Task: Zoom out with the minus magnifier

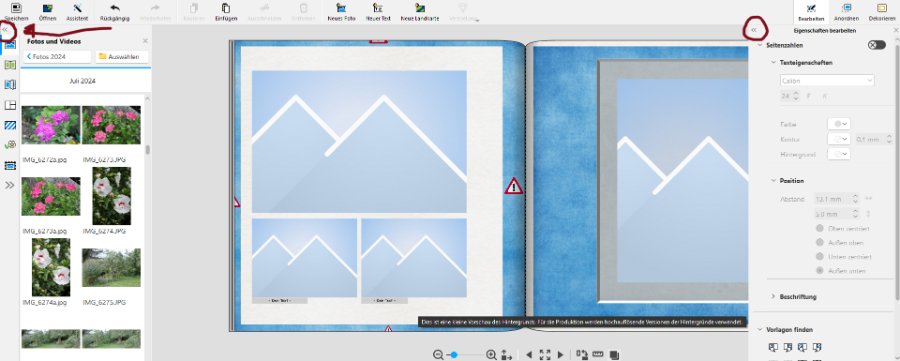Action: click(x=439, y=355)
